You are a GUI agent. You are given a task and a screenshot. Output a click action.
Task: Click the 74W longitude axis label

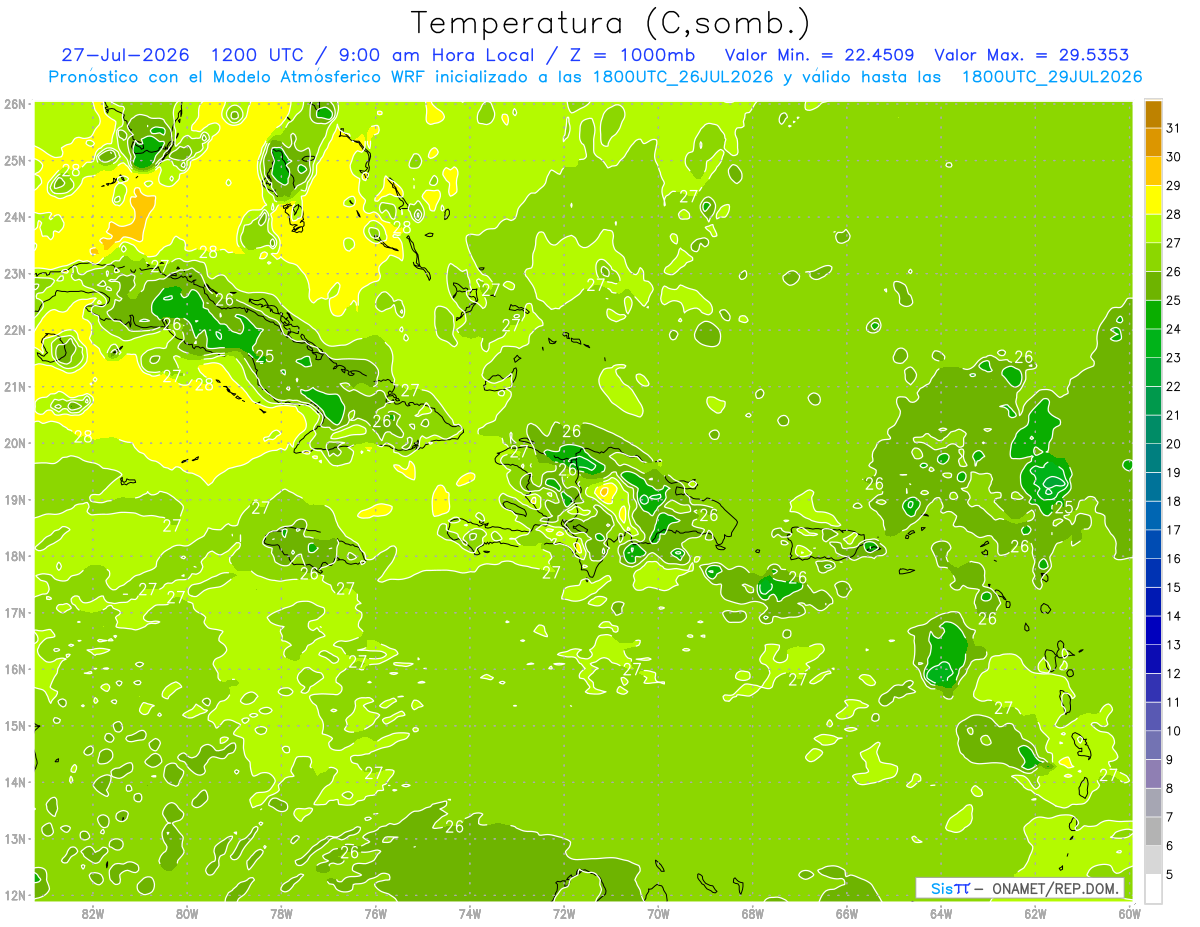[x=470, y=913]
